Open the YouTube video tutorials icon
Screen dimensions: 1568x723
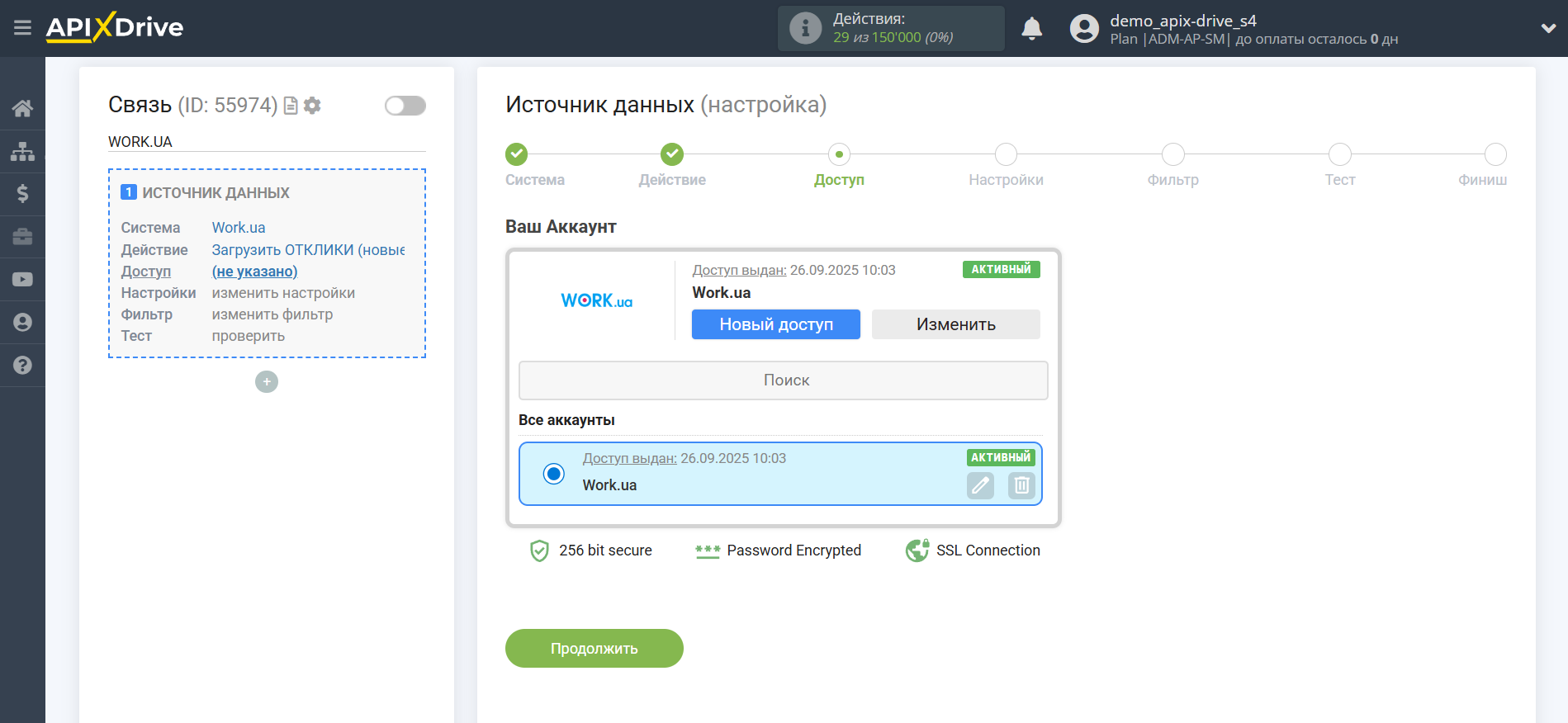pos(22,280)
